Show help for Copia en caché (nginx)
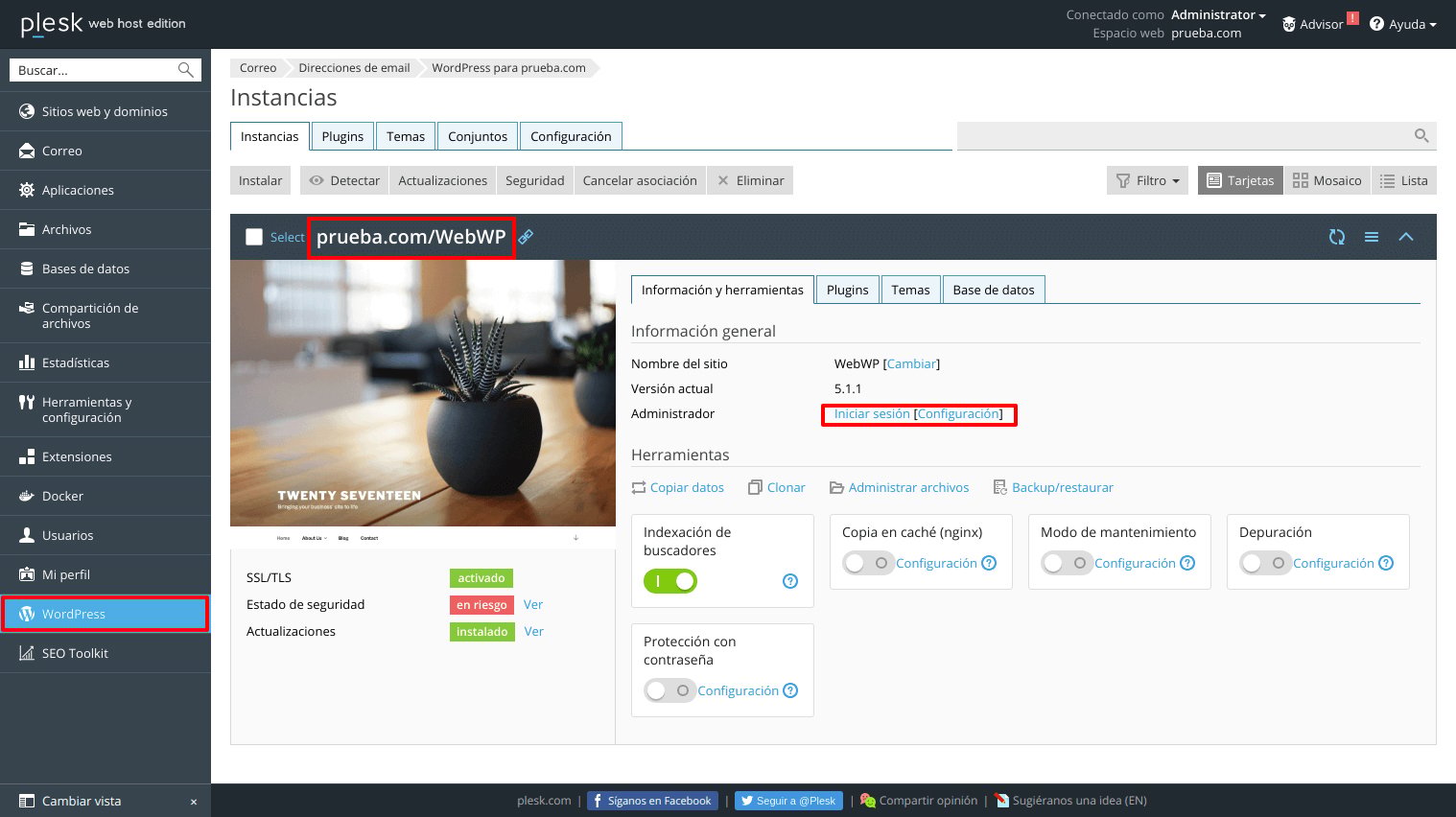This screenshot has height=817, width=1456. click(x=989, y=563)
